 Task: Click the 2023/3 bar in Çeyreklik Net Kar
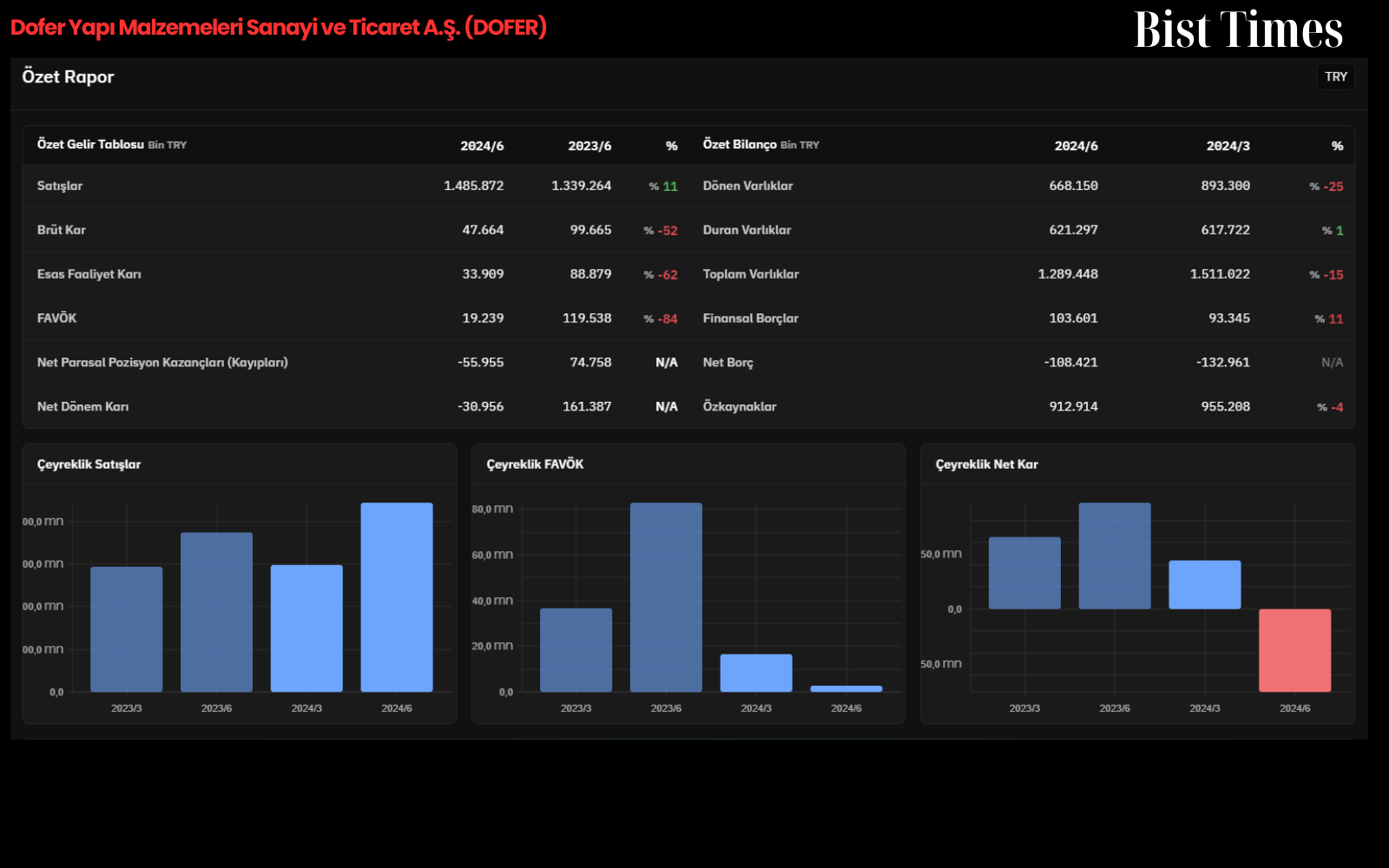[x=1024, y=573]
